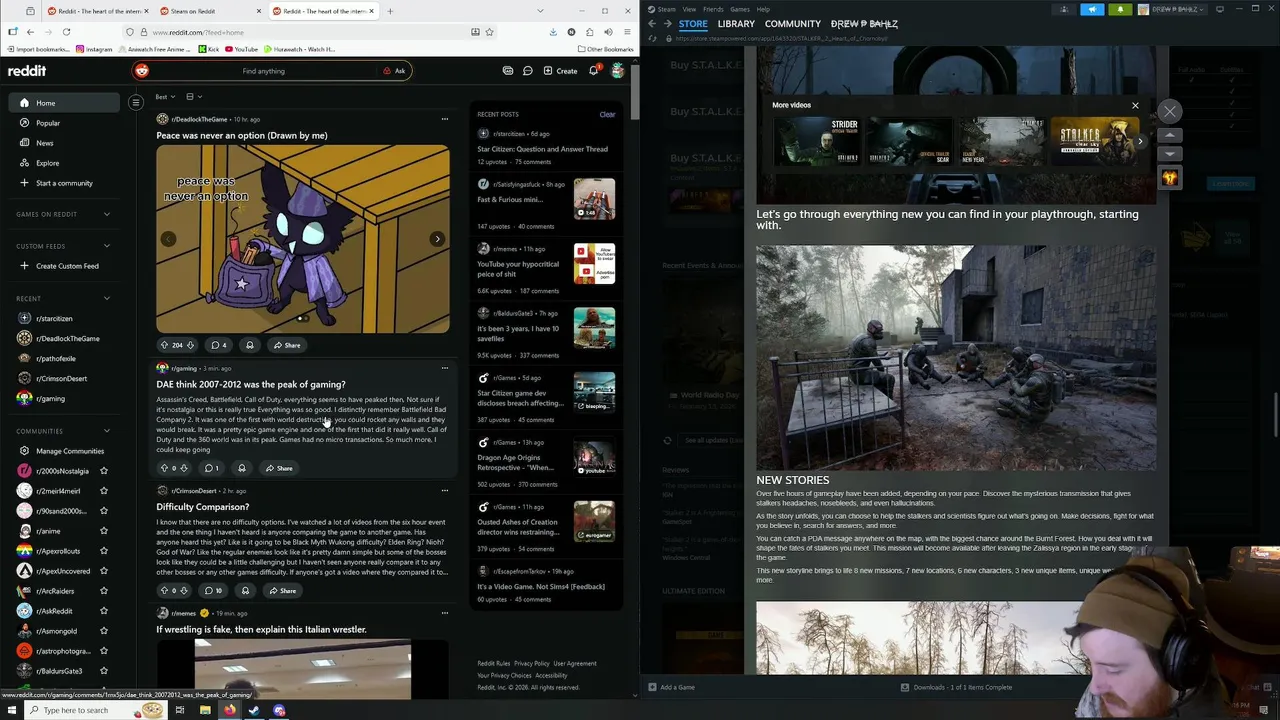Open Firefox application menu
The width and height of the screenshot is (1280, 720).
click(626, 32)
